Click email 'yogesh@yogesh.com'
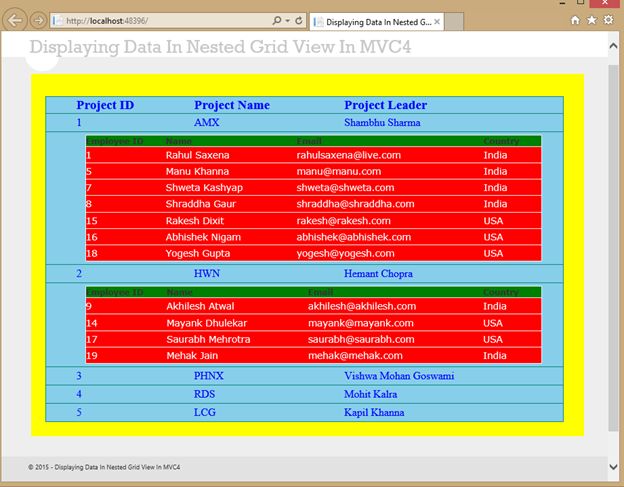The width and height of the screenshot is (624, 487). point(345,253)
